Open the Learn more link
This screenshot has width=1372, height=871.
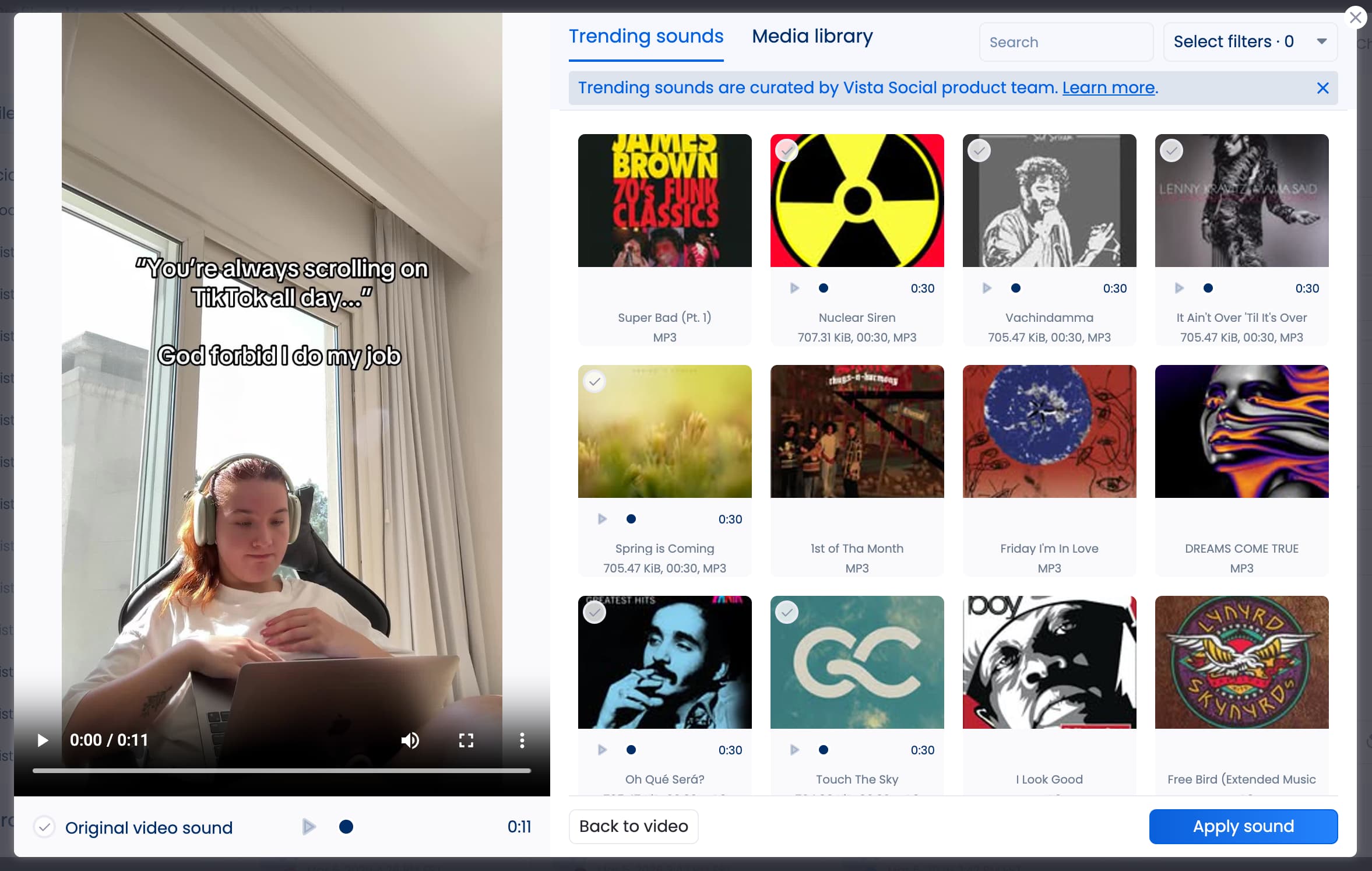coord(1108,88)
